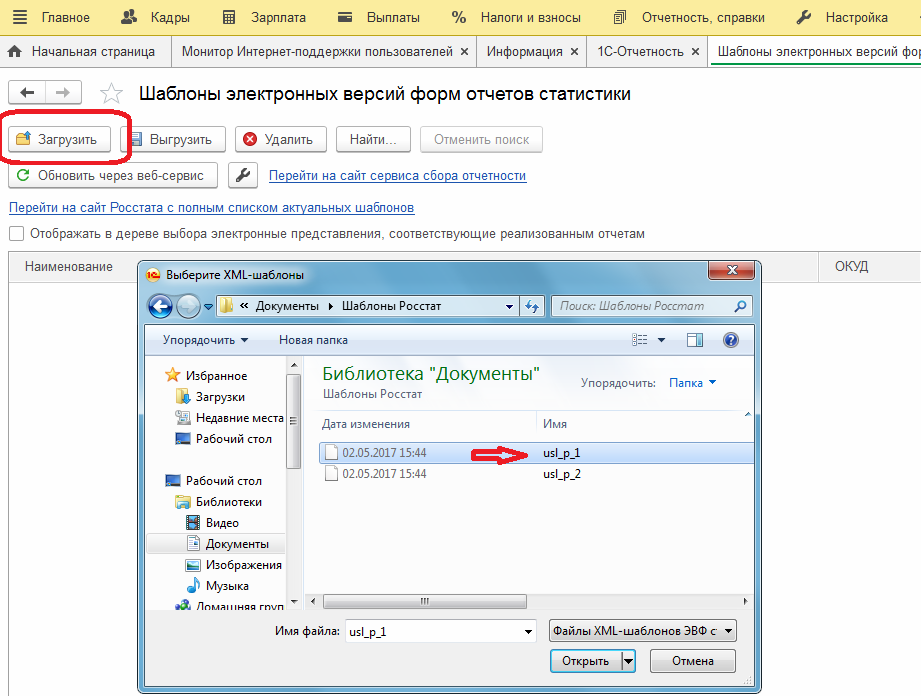This screenshot has height=696, width=921.
Task: Select Видео library in the tree
Action: point(212,523)
